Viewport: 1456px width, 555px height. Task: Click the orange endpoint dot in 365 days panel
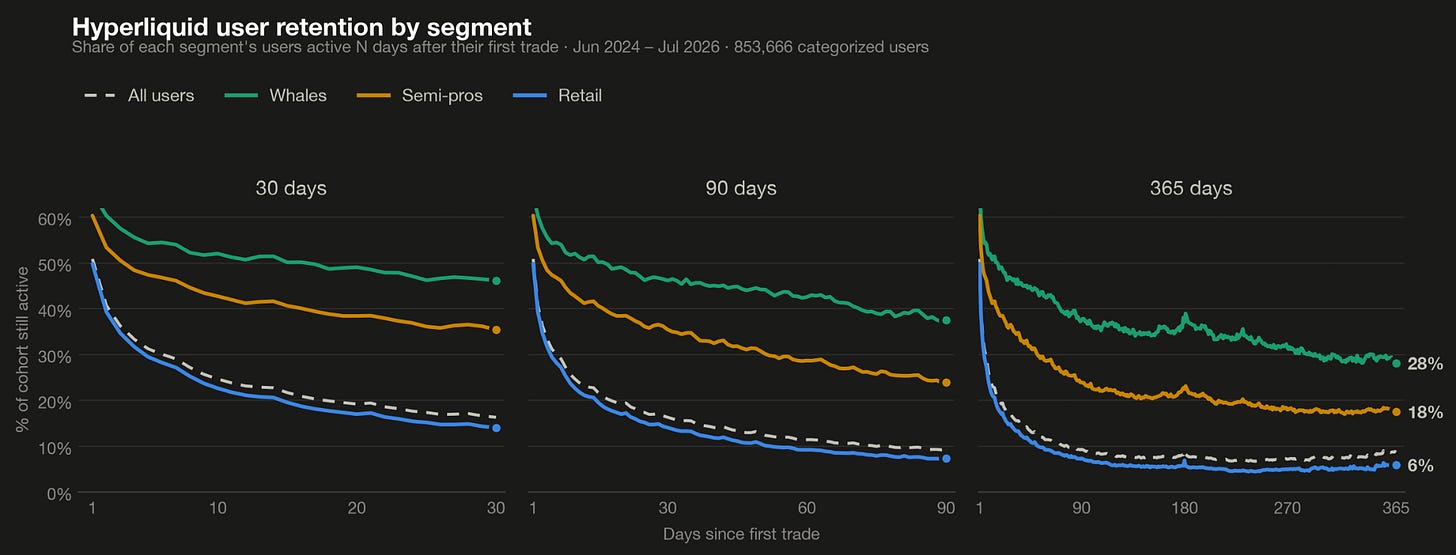[x=1396, y=411]
